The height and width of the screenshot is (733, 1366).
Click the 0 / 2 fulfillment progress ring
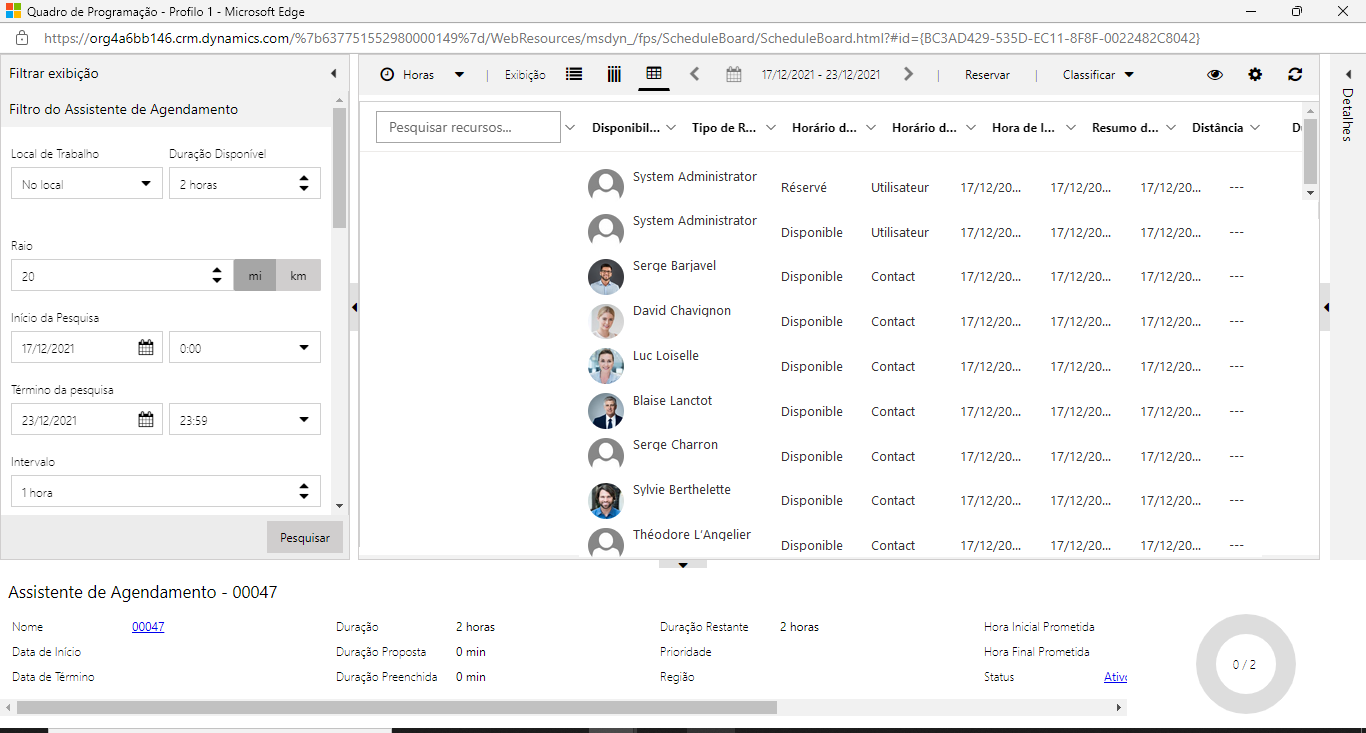coord(1245,664)
